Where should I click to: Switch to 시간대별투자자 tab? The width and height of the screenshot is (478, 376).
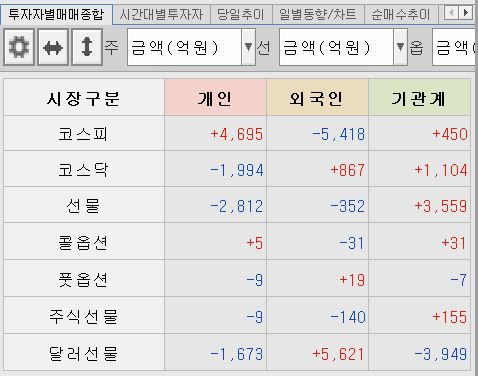coord(161,15)
